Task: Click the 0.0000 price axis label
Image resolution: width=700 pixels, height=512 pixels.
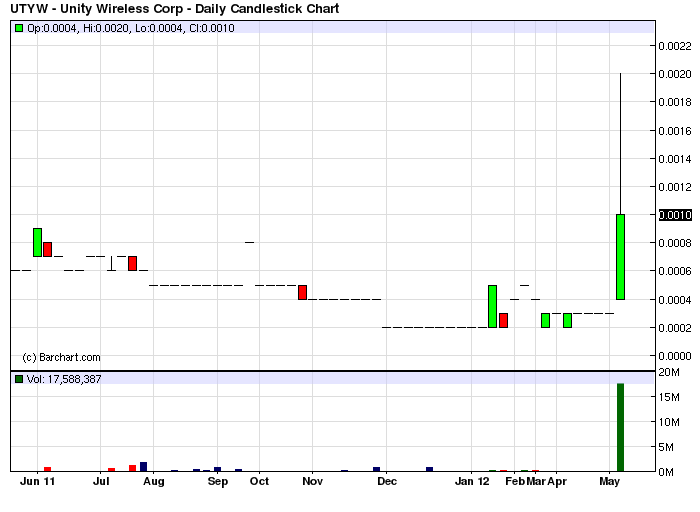Action: click(x=675, y=356)
